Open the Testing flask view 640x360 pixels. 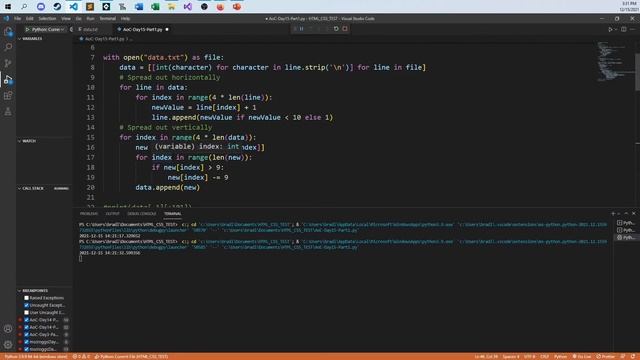(x=8, y=111)
